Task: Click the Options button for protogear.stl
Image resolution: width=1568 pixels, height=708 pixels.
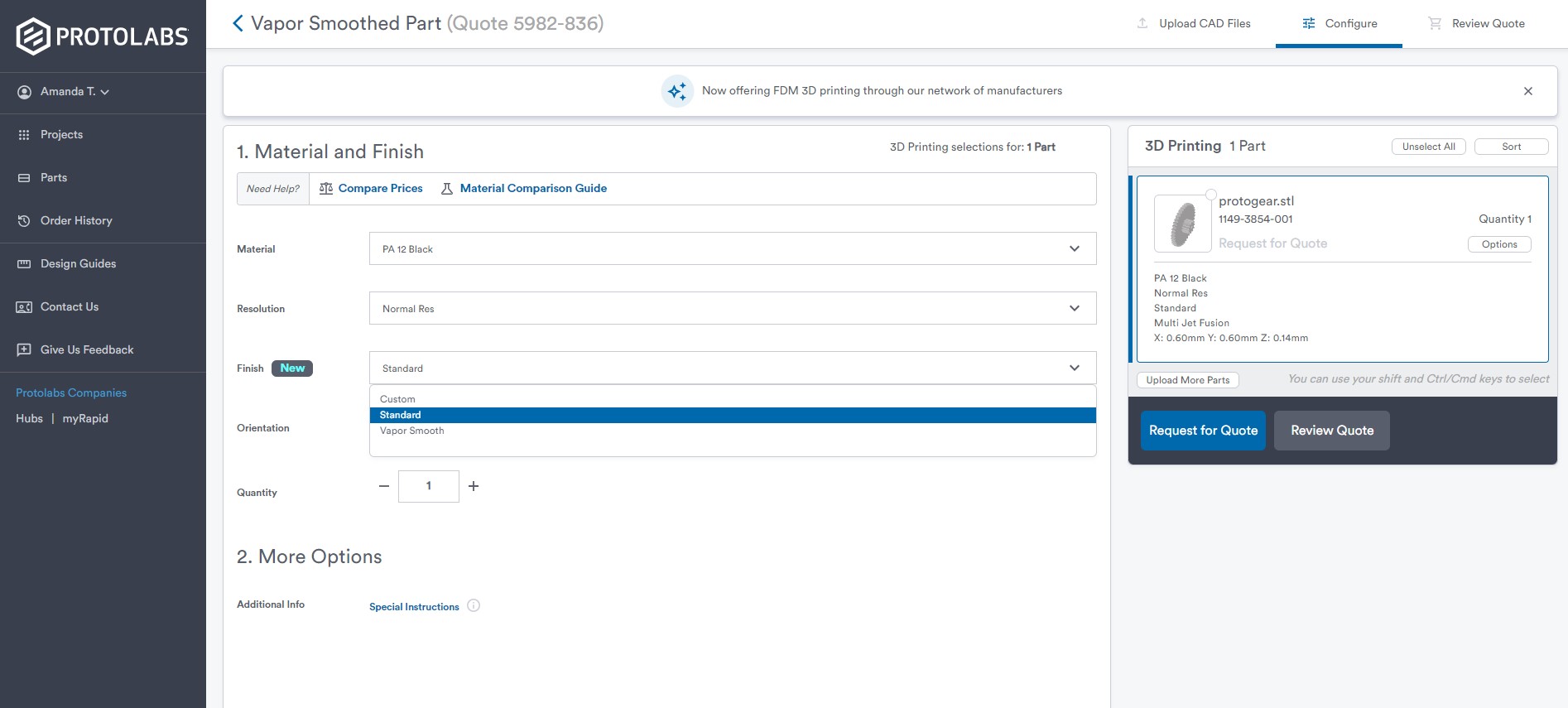Action: pos(1499,244)
